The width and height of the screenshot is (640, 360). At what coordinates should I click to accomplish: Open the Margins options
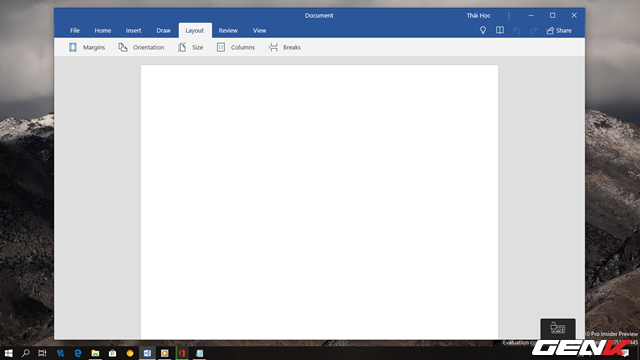coord(87,47)
